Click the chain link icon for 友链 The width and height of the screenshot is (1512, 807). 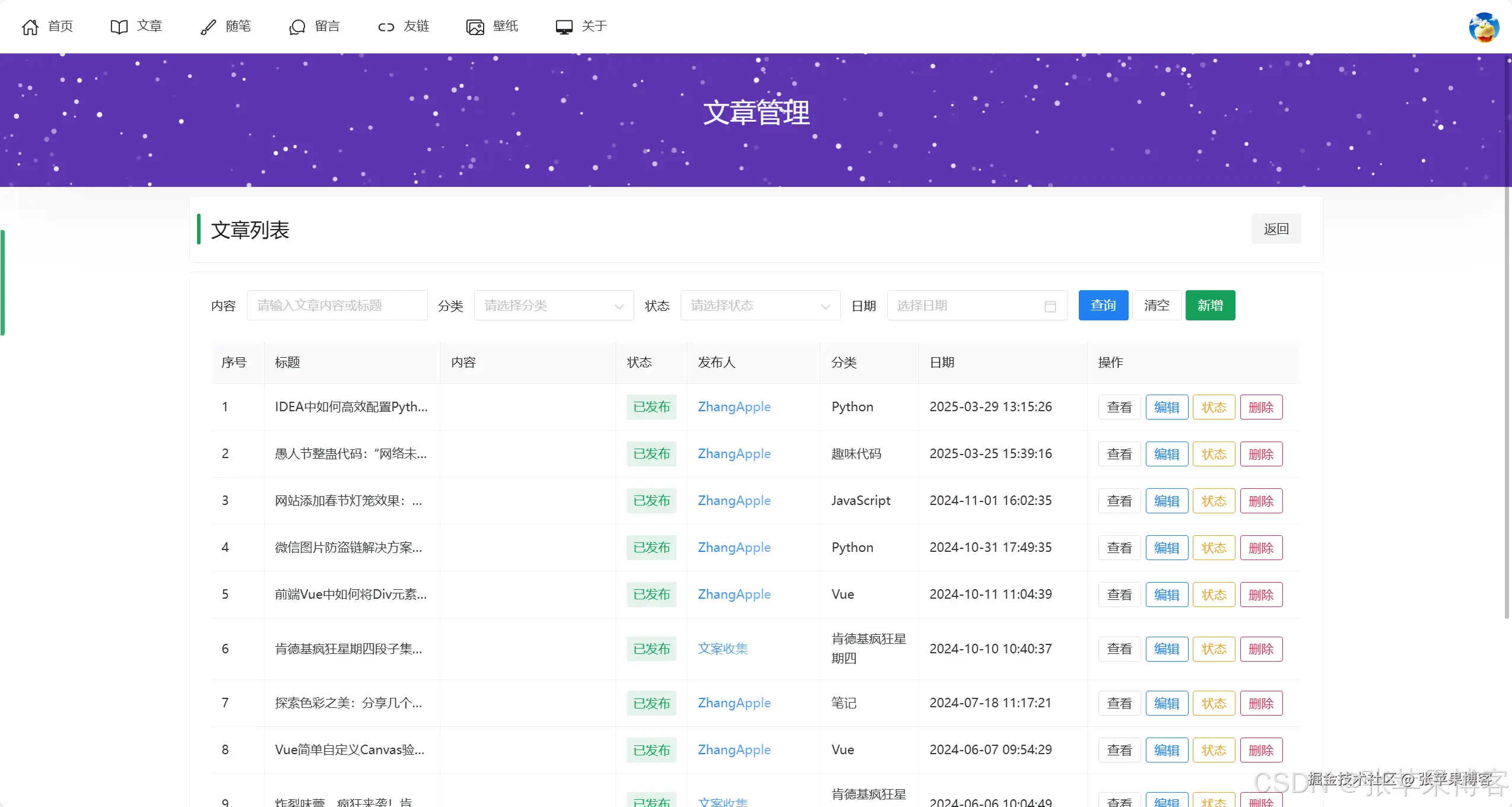point(386,27)
